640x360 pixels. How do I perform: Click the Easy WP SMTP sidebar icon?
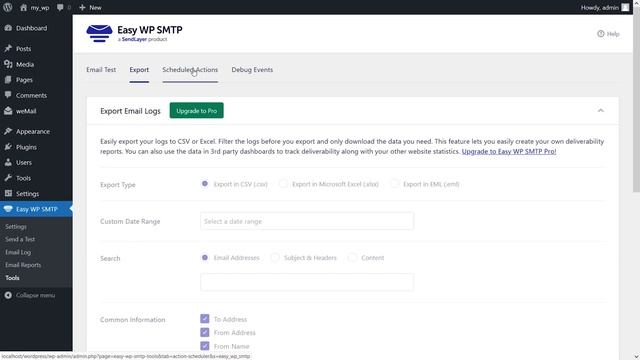(x=8, y=209)
